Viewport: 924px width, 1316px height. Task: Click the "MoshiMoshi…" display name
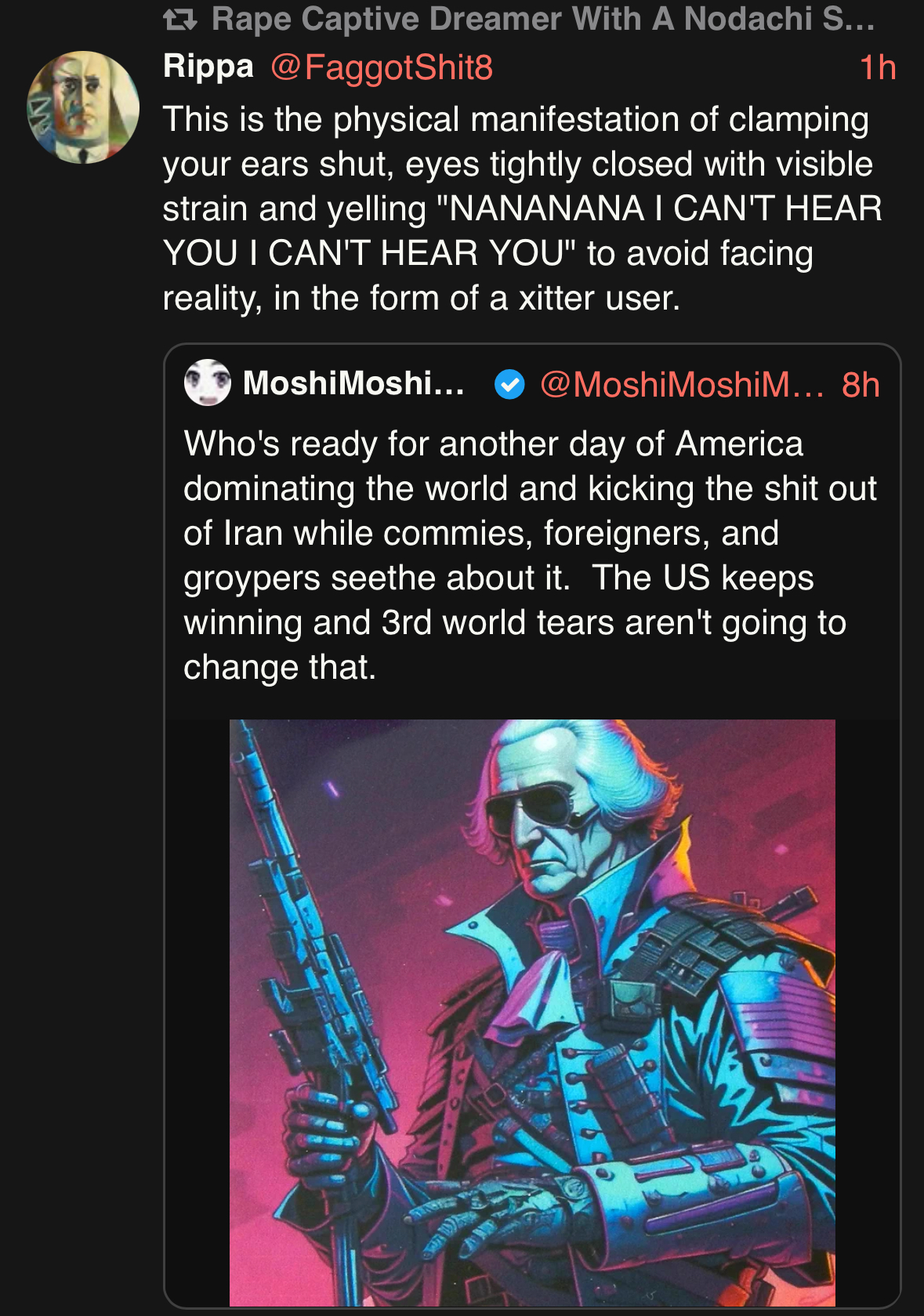click(353, 384)
